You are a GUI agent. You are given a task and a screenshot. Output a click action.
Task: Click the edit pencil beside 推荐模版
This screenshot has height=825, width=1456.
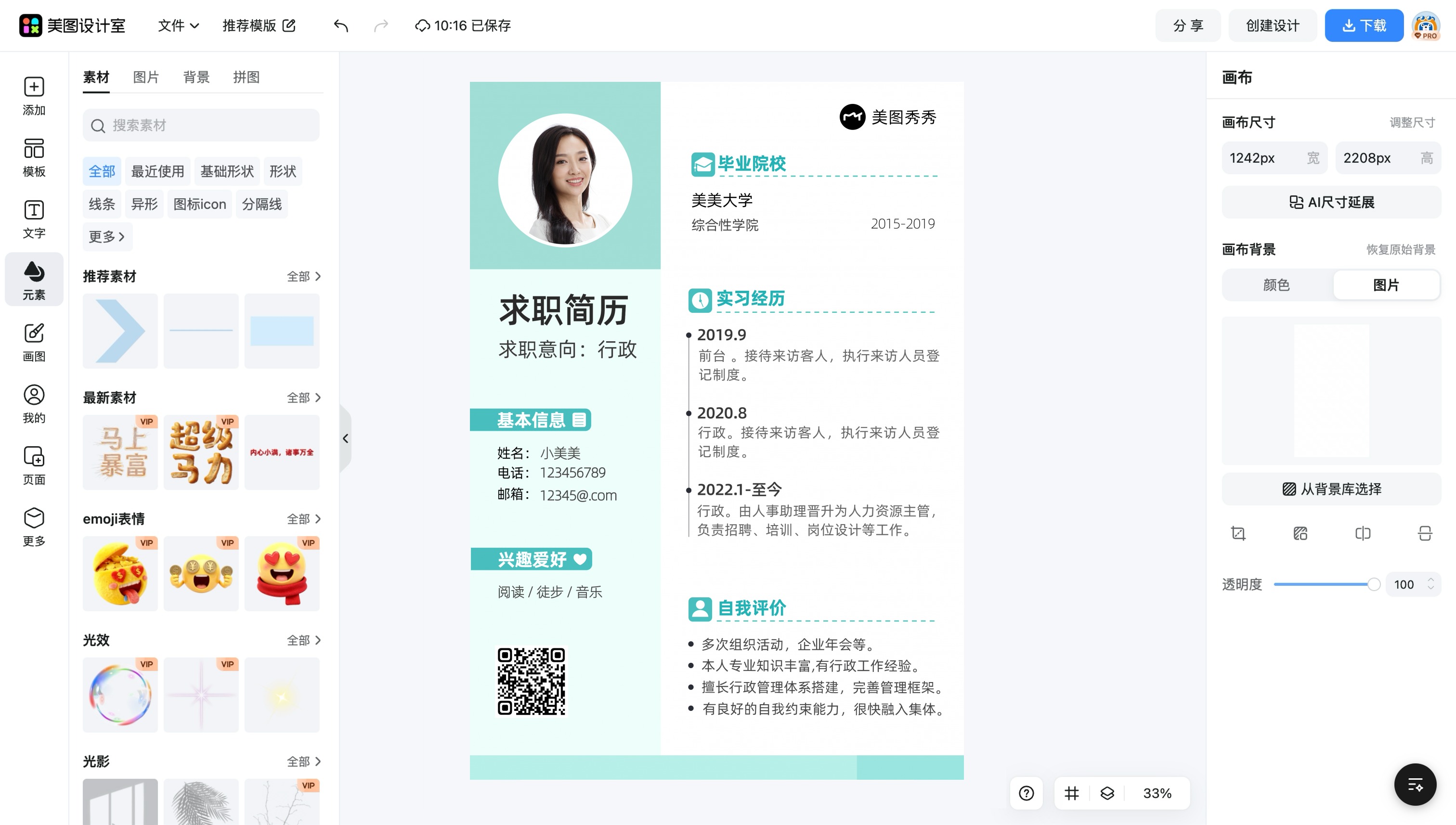[289, 26]
